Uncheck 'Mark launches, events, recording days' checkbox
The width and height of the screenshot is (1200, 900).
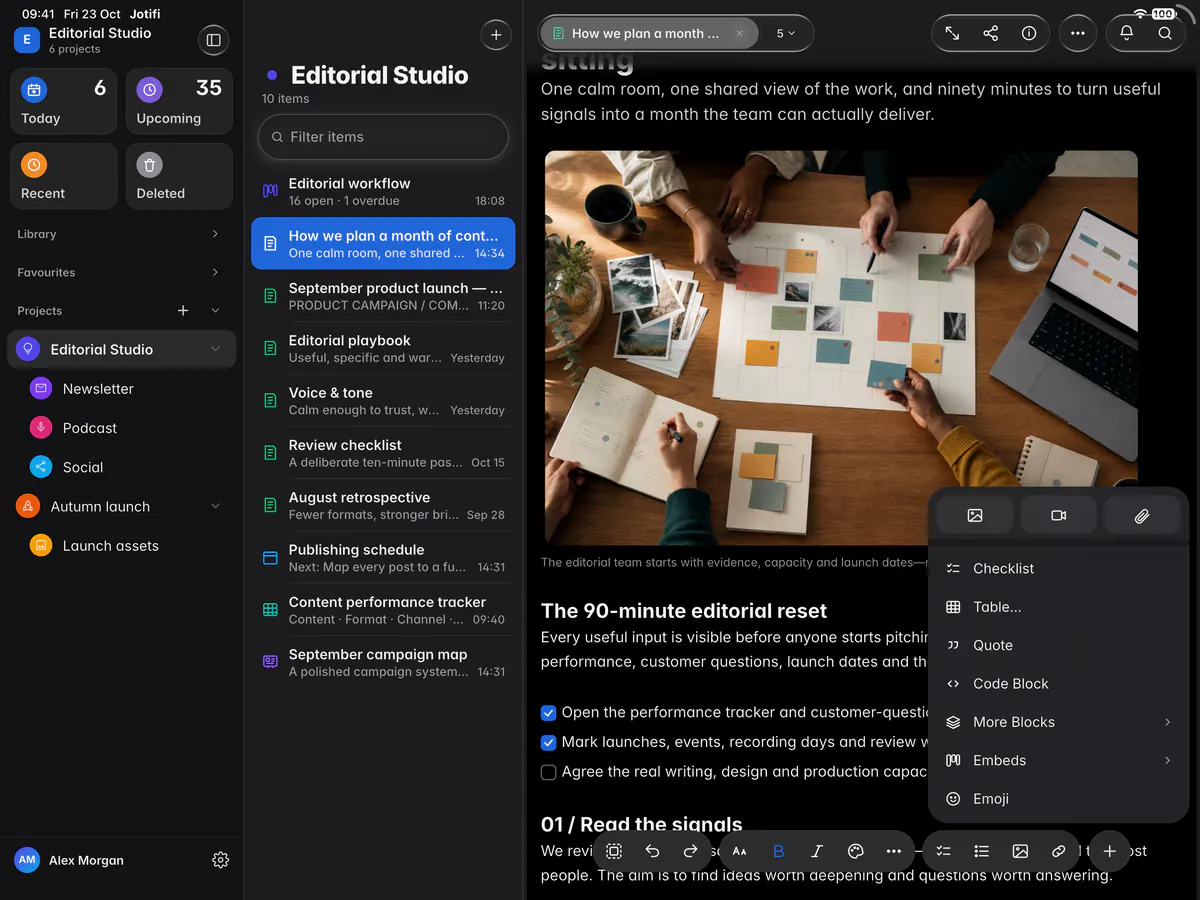[x=548, y=743]
